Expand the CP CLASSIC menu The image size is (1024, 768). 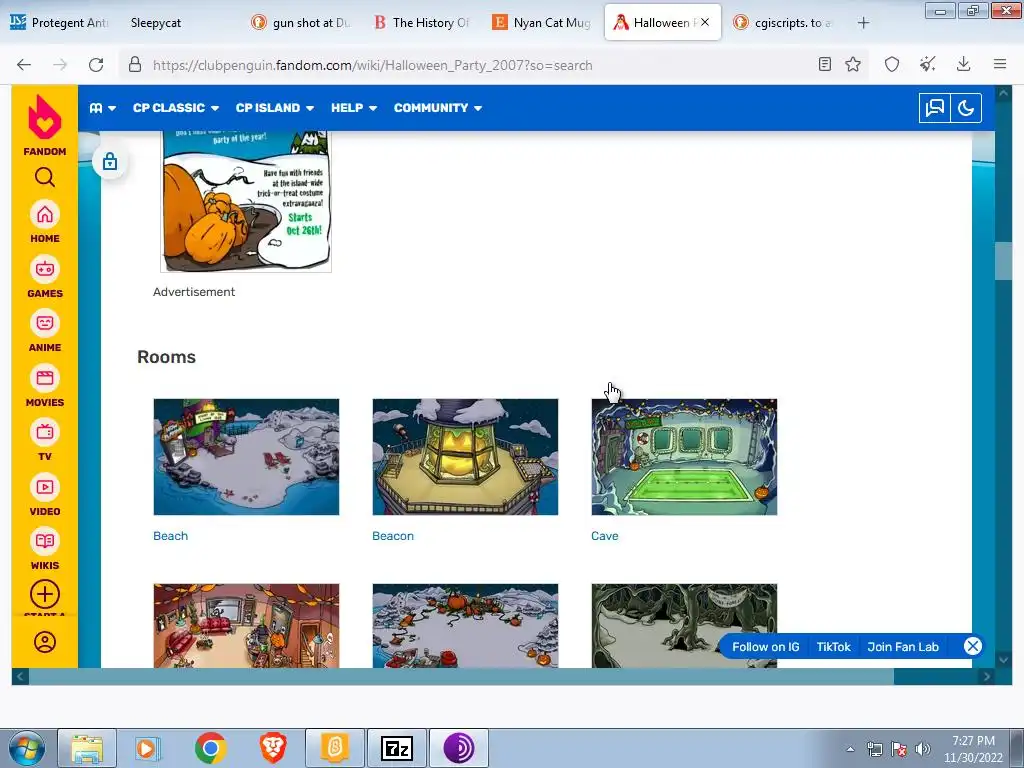pyautogui.click(x=176, y=108)
